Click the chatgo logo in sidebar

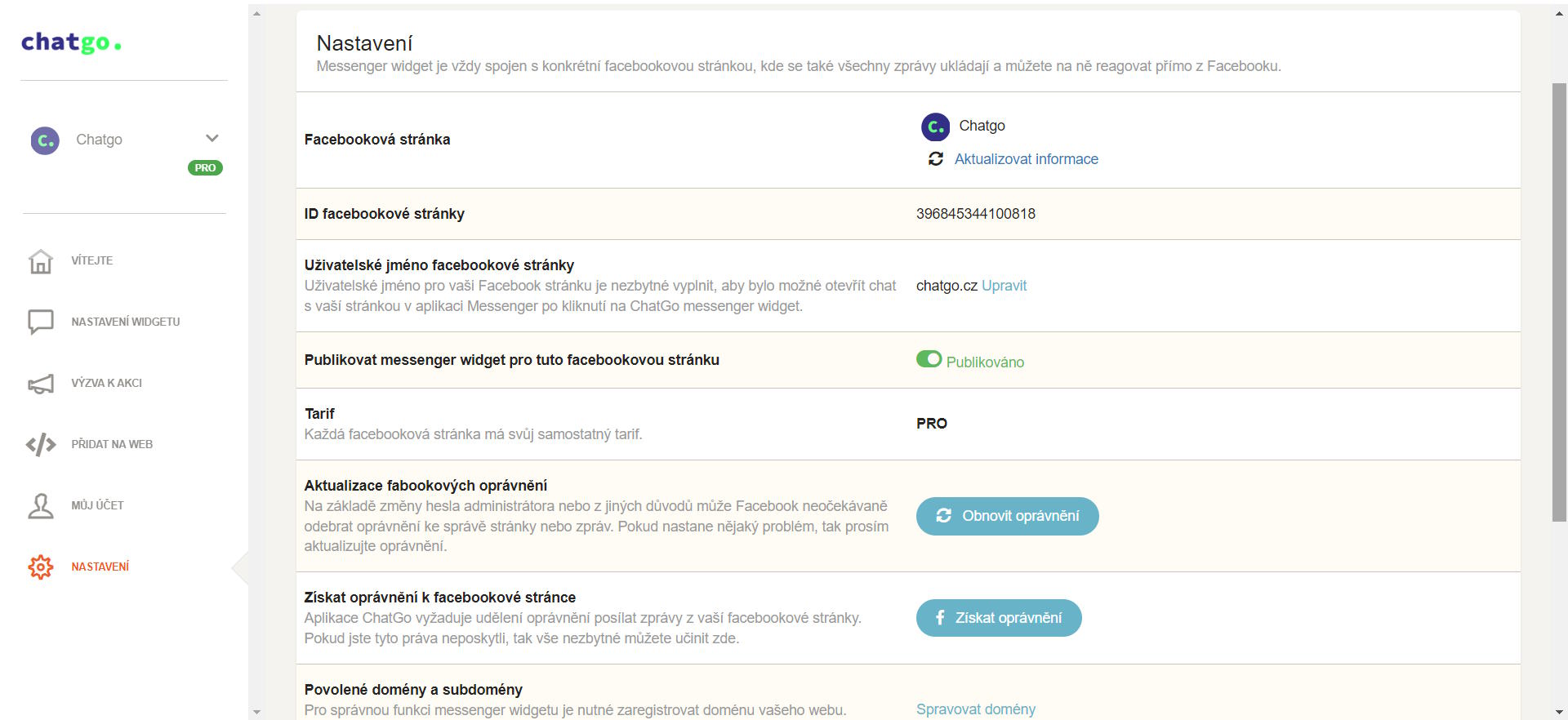pyautogui.click(x=71, y=42)
